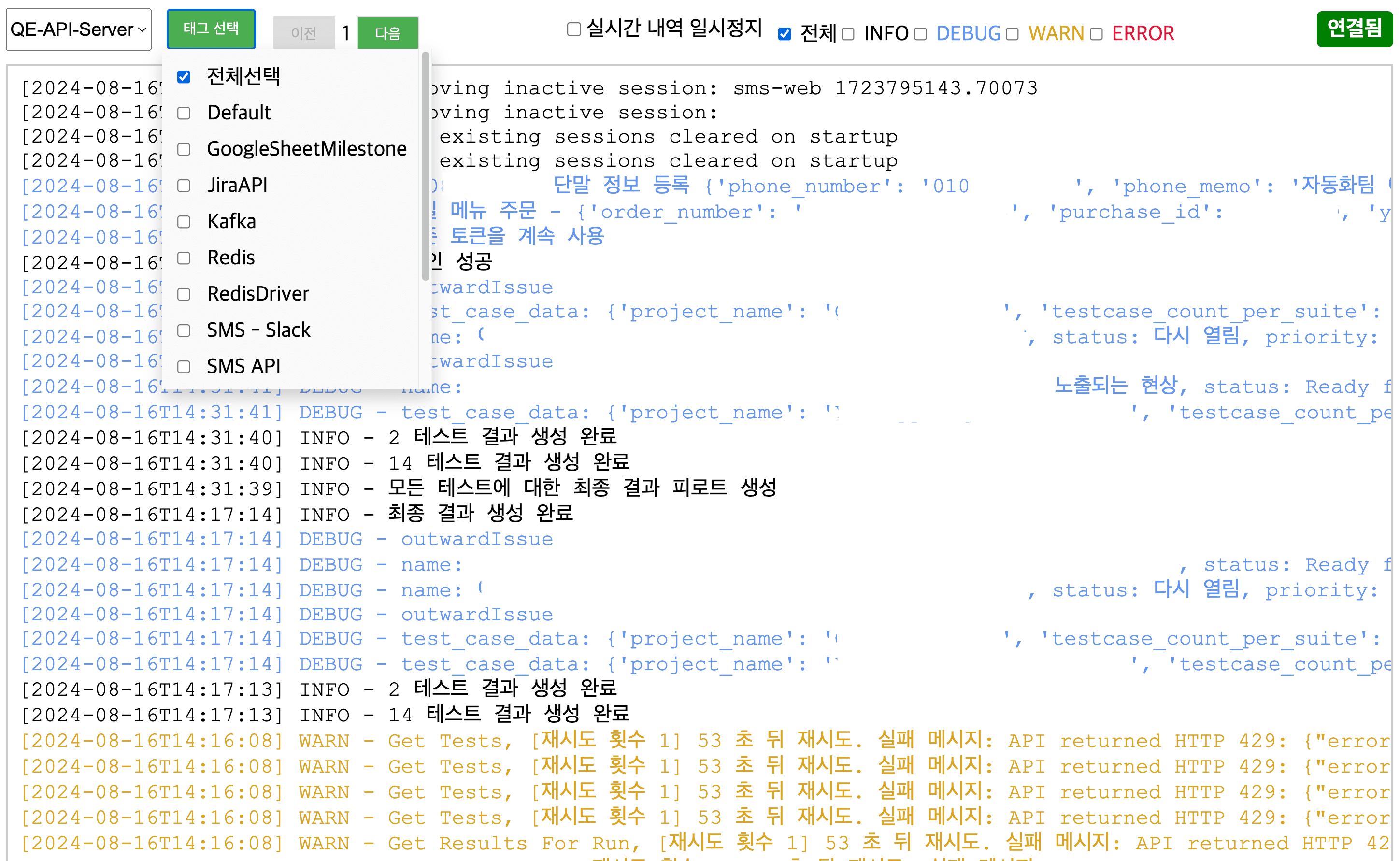This screenshot has width=1400, height=861.
Task: Check the Kafka tag option
Action: (x=183, y=222)
